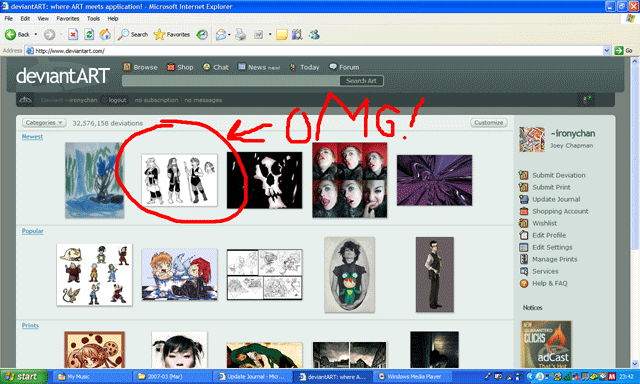Expand the address bar dropdown arrow

coord(607,51)
